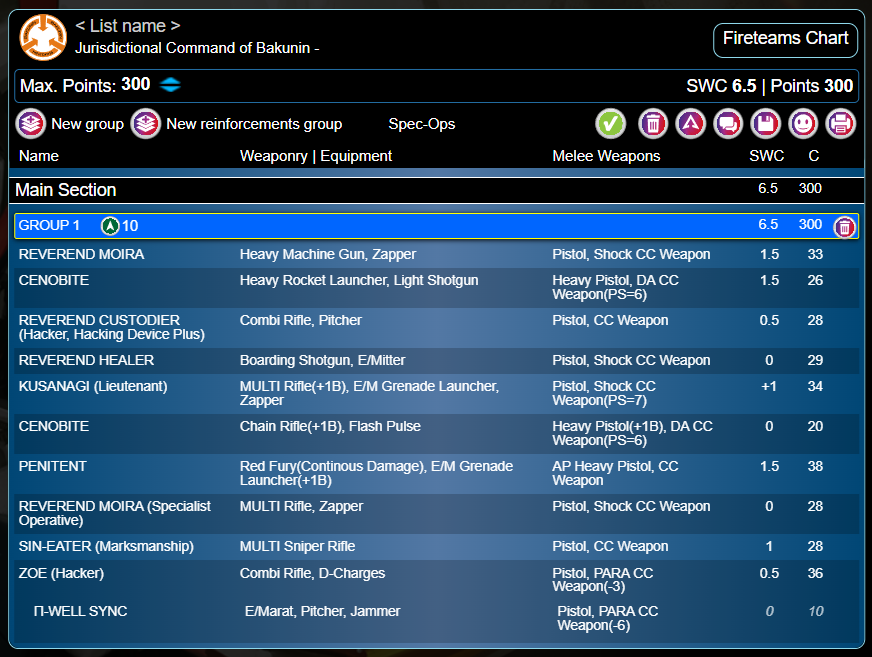Edit the < List name > field

pos(128,26)
